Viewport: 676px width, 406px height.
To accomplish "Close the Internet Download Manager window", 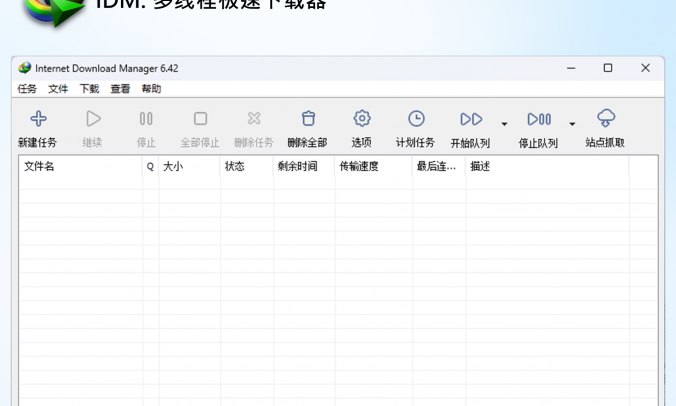I will [x=645, y=68].
